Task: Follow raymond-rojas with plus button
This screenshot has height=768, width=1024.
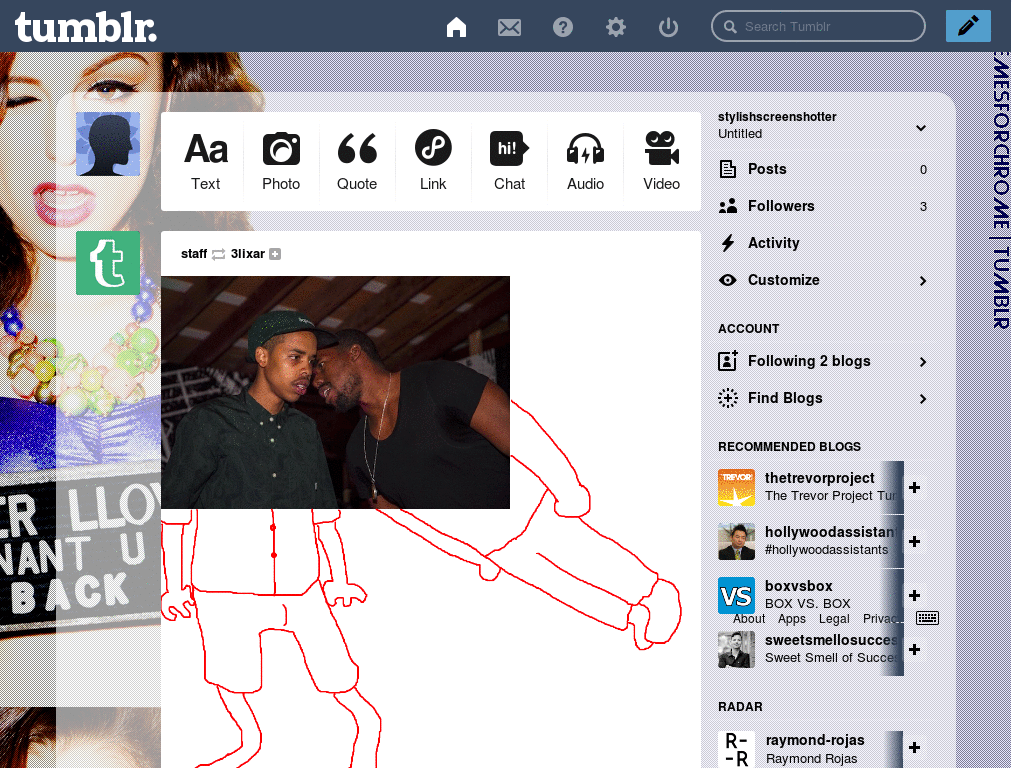Action: tap(914, 748)
